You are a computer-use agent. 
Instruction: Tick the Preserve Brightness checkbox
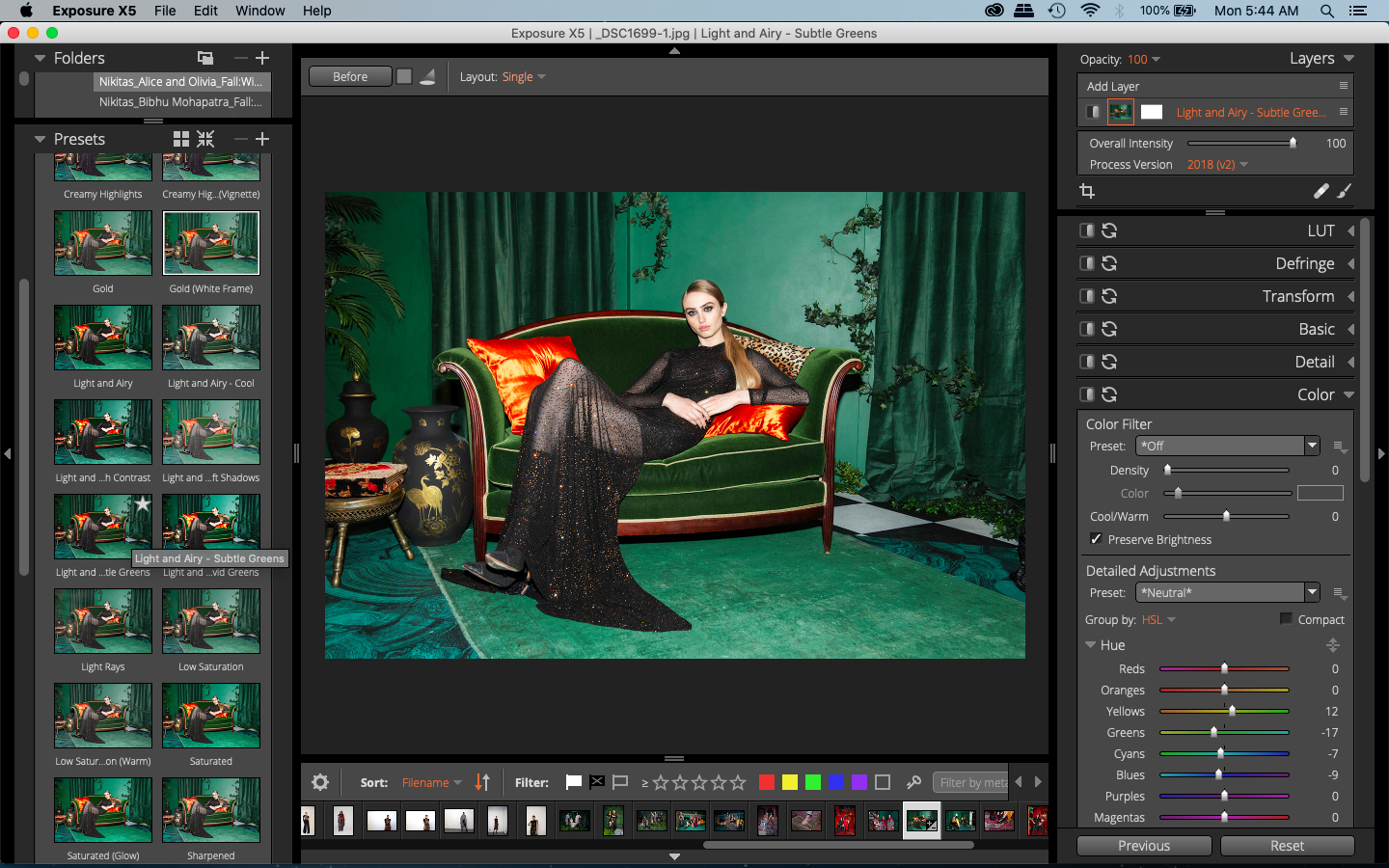[1096, 539]
